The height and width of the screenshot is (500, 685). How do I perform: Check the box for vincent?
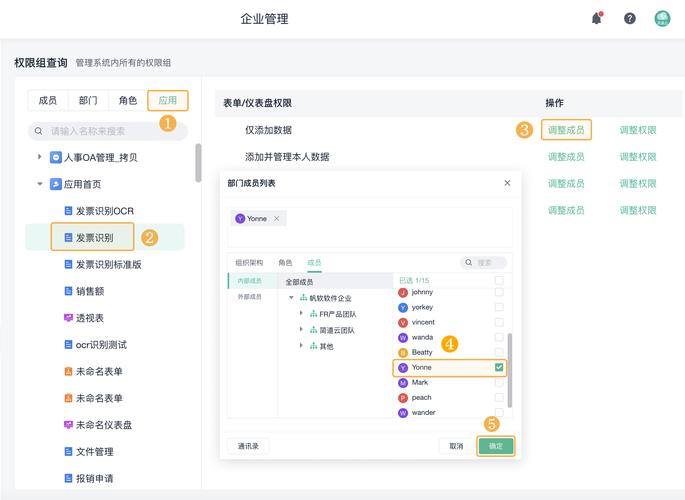[x=499, y=322]
